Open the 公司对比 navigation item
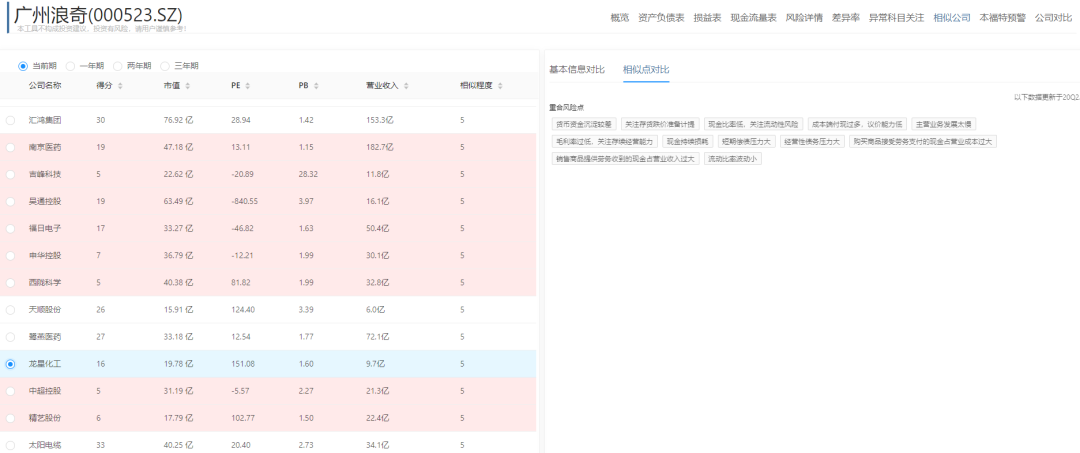The width and height of the screenshot is (1080, 453). coord(1053,19)
